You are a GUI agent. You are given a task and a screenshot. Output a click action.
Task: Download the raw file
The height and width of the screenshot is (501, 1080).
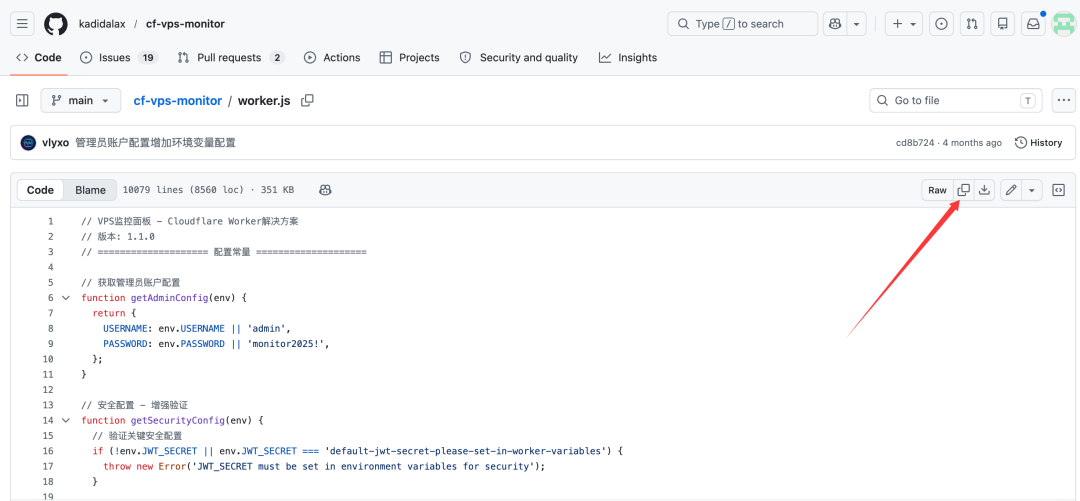click(985, 190)
